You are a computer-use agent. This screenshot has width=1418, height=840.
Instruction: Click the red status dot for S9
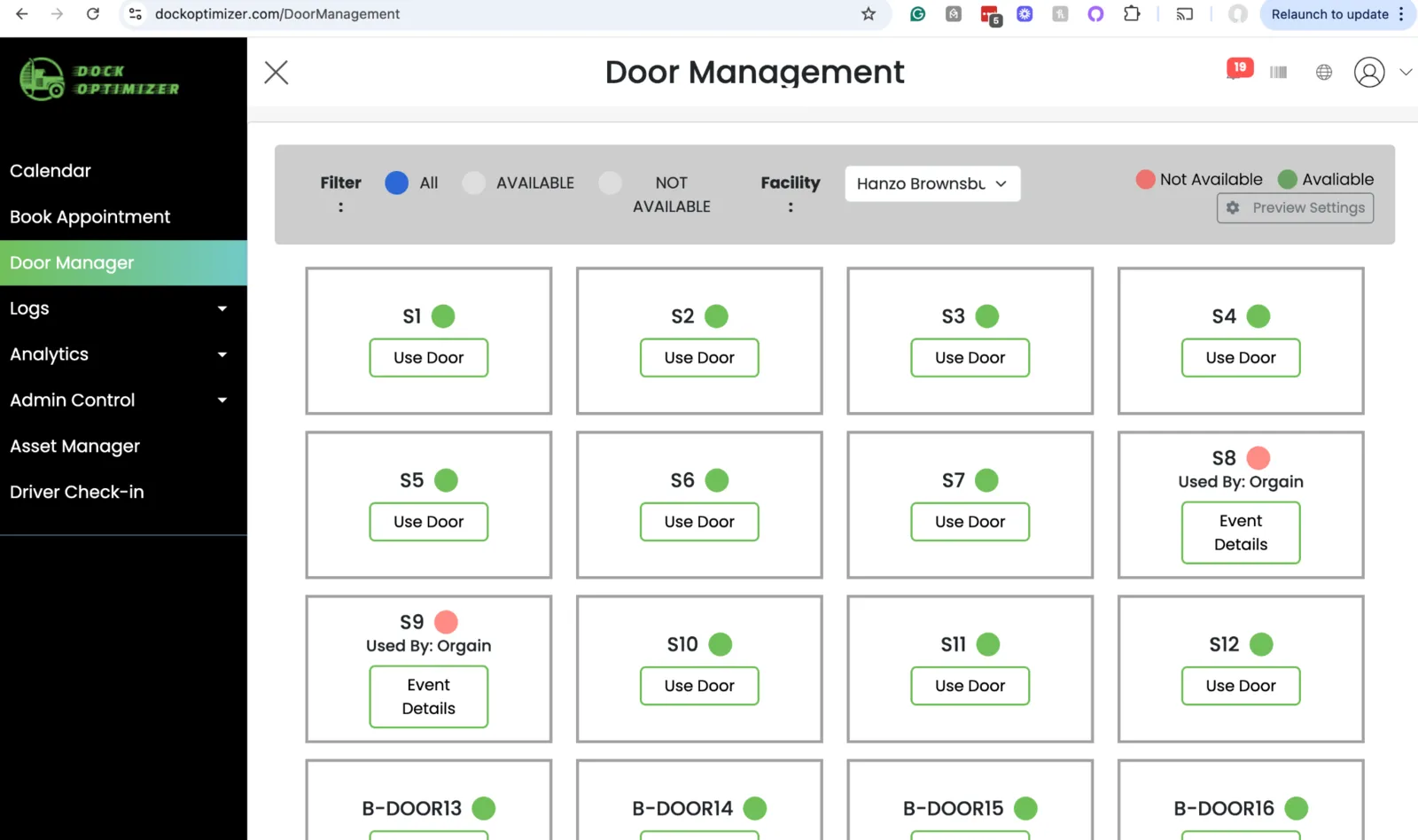(447, 622)
